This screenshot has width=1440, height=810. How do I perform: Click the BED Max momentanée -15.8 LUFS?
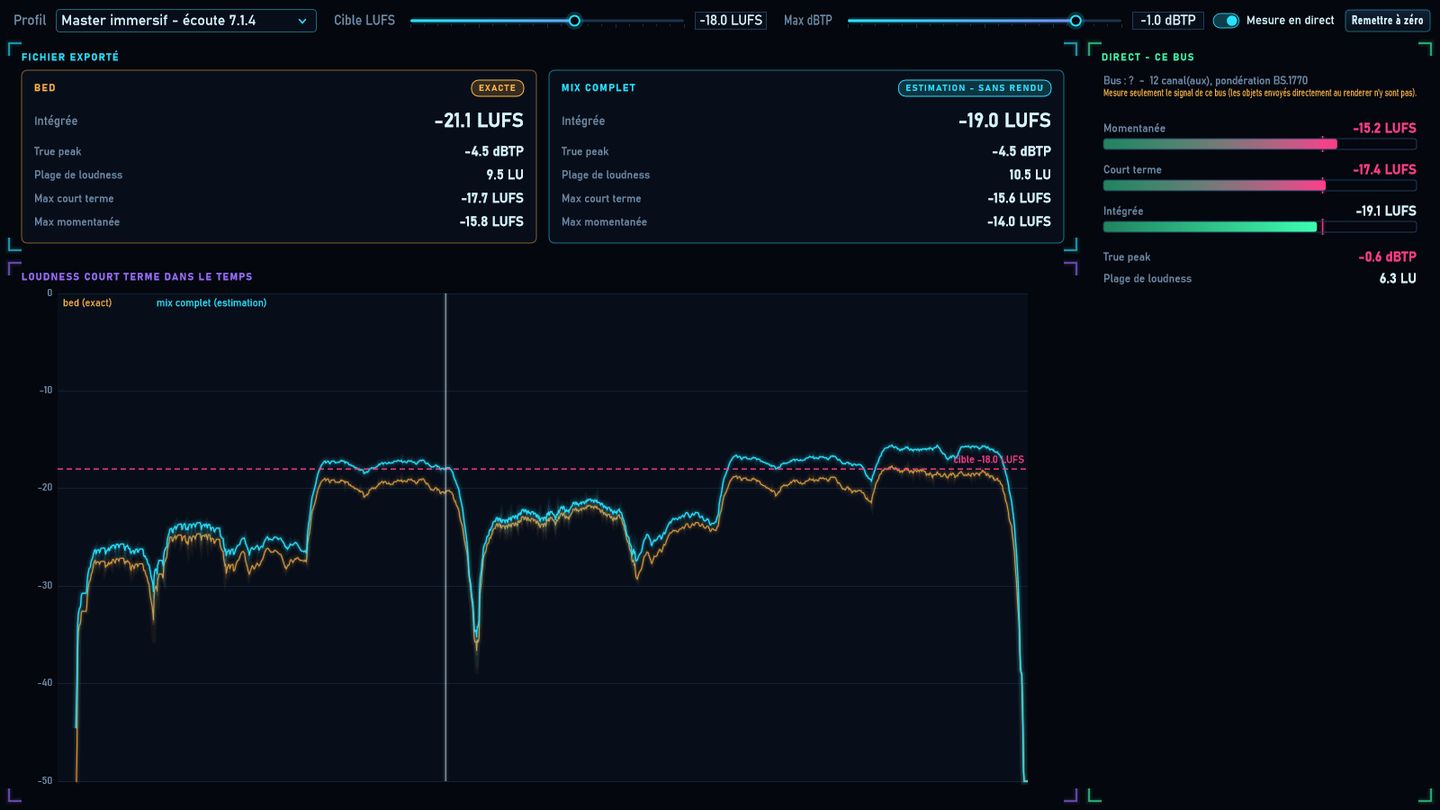pos(492,222)
